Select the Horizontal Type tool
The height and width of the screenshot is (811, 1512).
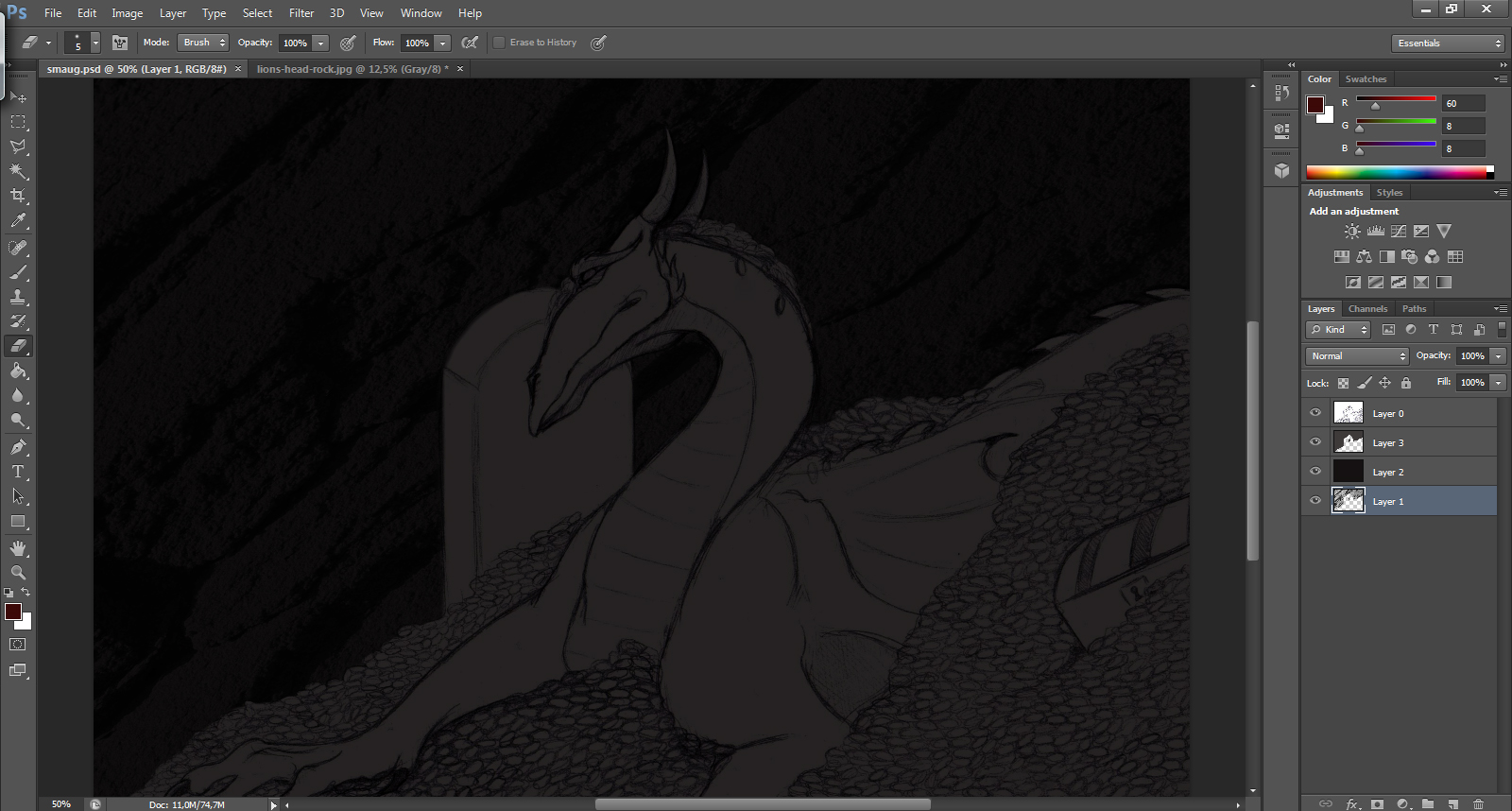pyautogui.click(x=18, y=472)
